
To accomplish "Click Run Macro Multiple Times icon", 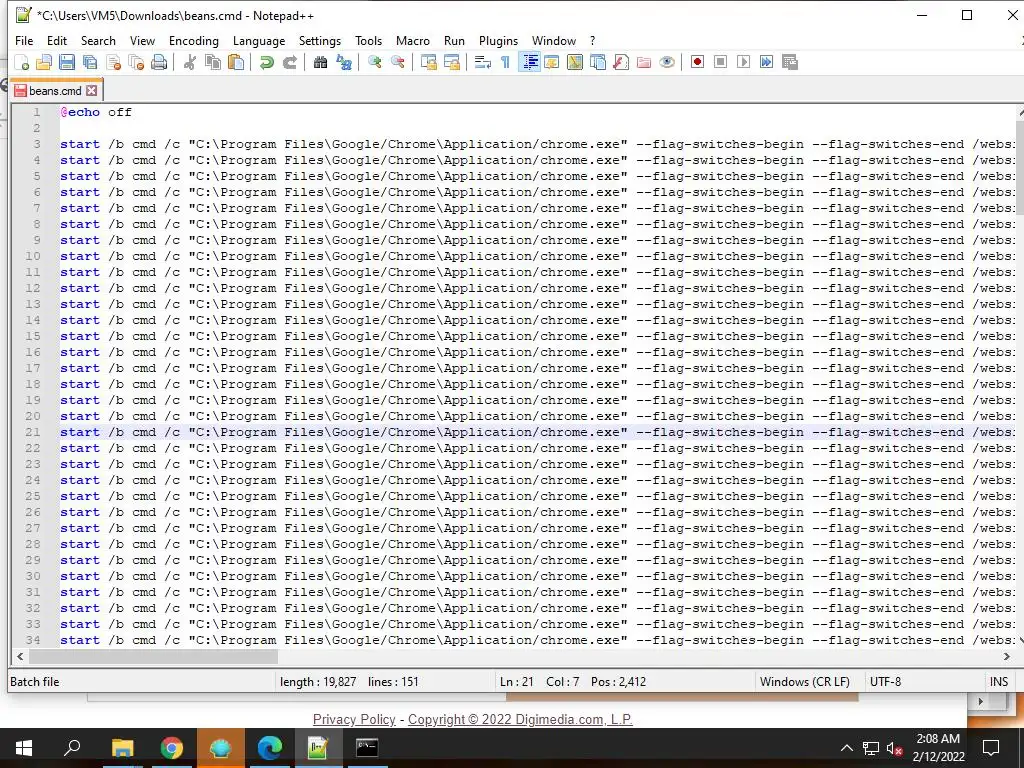I will pyautogui.click(x=766, y=62).
